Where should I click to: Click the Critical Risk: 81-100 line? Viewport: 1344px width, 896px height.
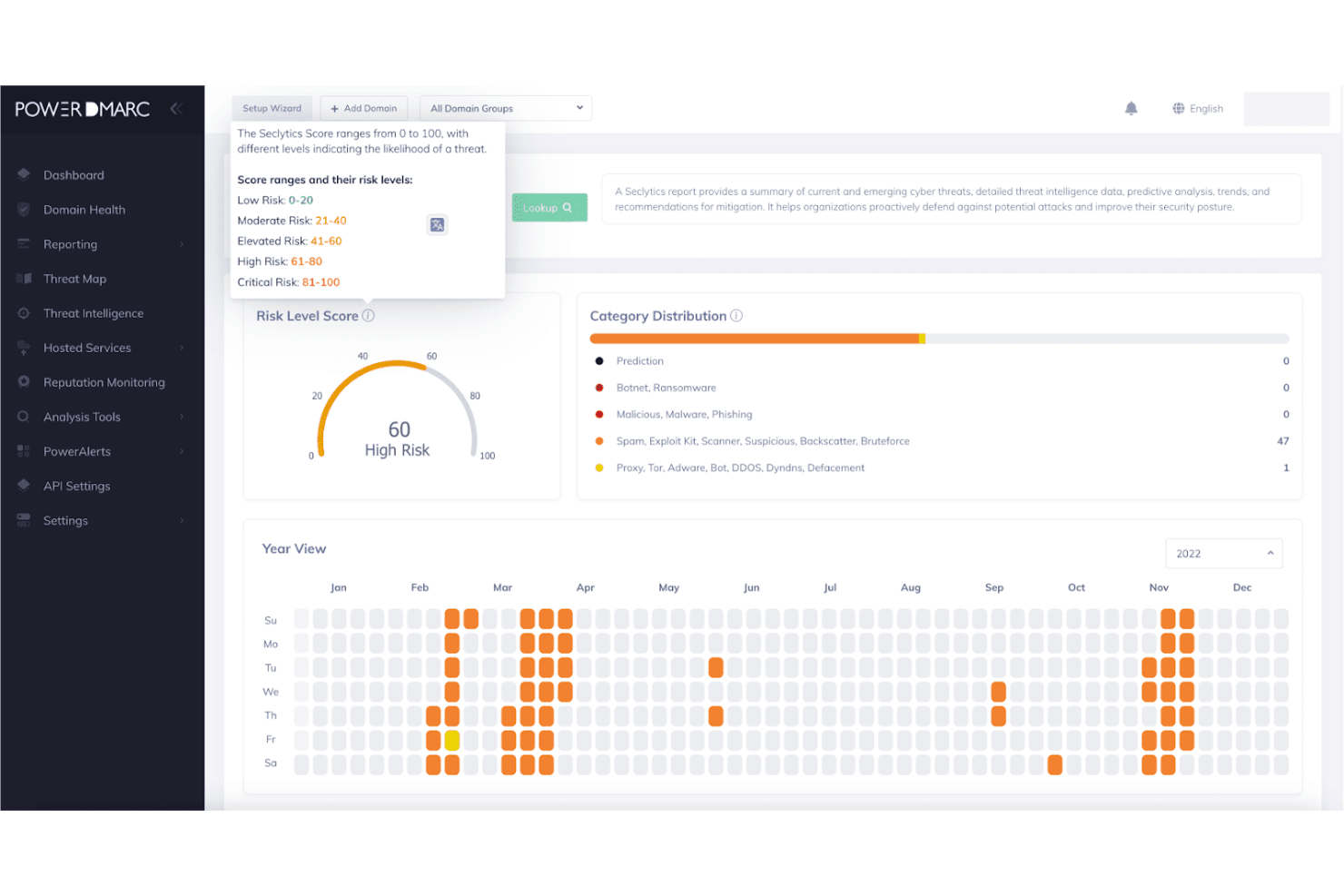coord(289,282)
